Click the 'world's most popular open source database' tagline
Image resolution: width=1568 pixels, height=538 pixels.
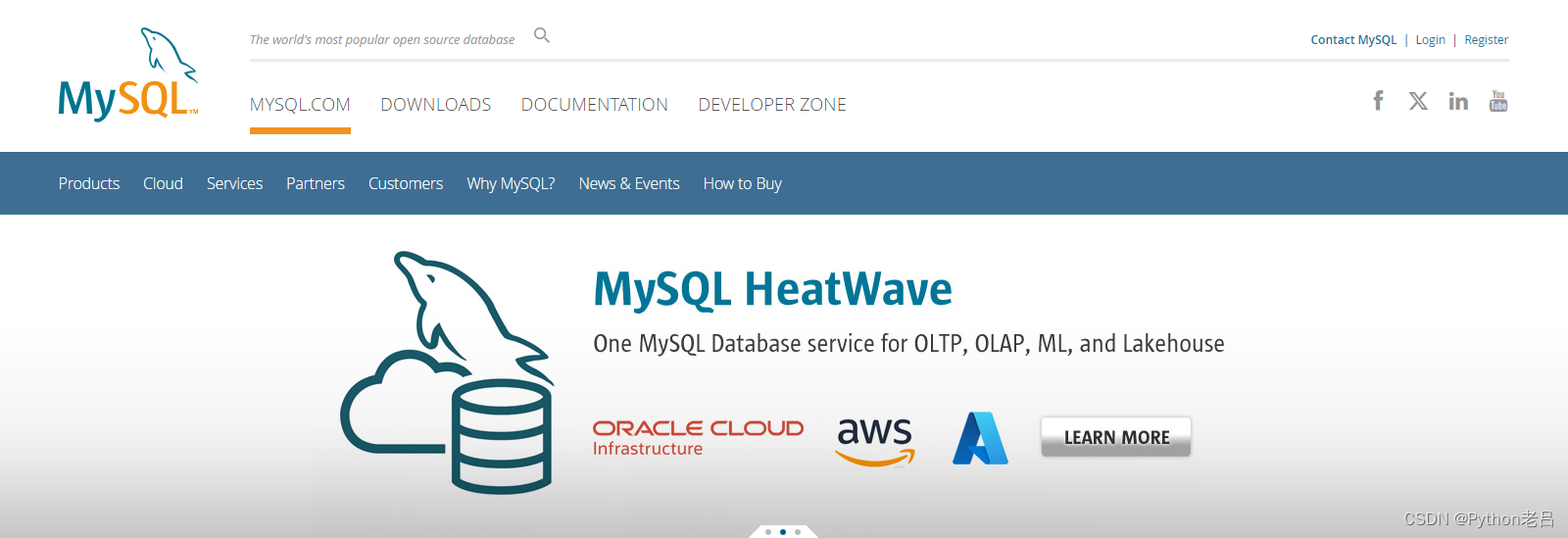(382, 40)
